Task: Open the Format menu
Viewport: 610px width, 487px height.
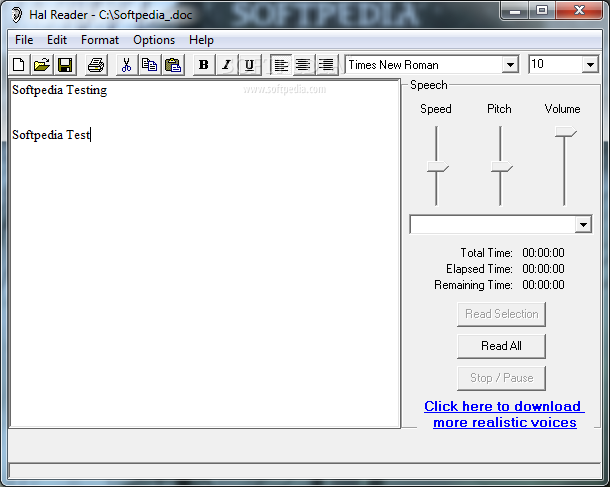Action: 100,40
